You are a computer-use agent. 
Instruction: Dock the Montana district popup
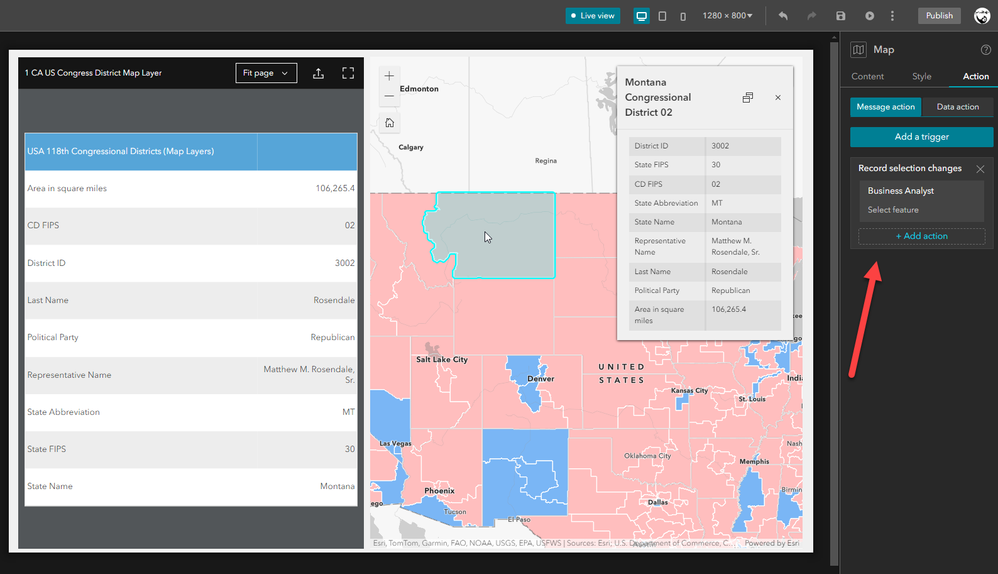[747, 97]
